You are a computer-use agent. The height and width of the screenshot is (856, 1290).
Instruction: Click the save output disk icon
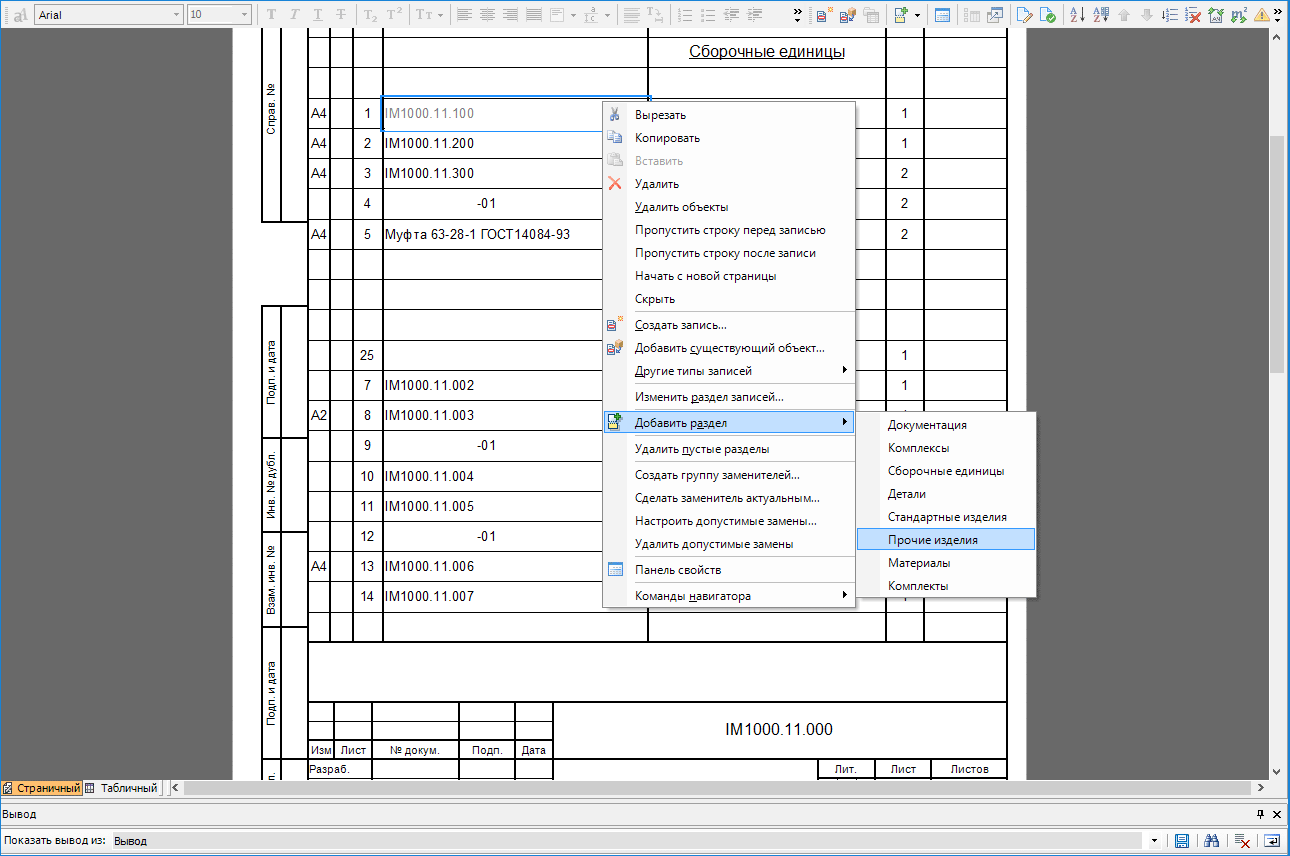[x=1181, y=841]
